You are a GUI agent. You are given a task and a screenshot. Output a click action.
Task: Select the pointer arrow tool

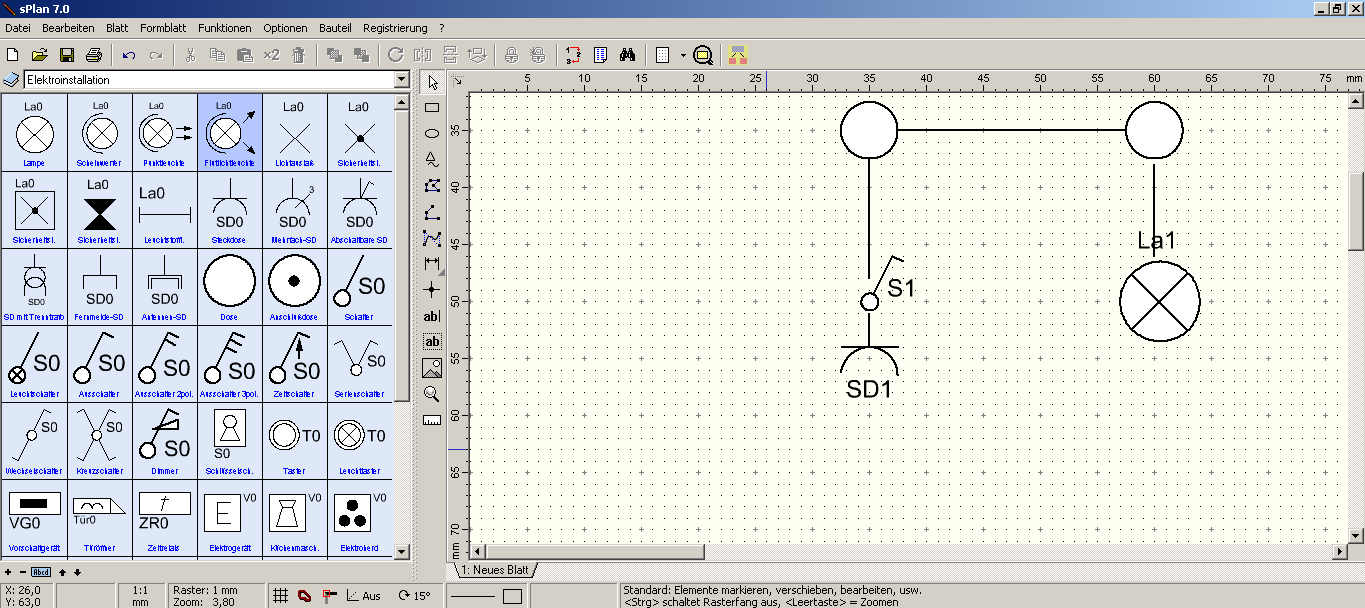pyautogui.click(x=432, y=82)
